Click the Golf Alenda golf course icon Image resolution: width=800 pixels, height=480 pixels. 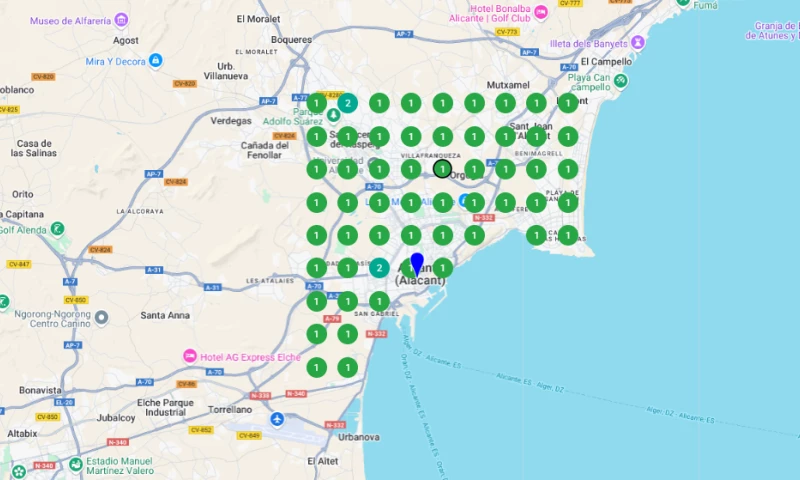(x=59, y=229)
